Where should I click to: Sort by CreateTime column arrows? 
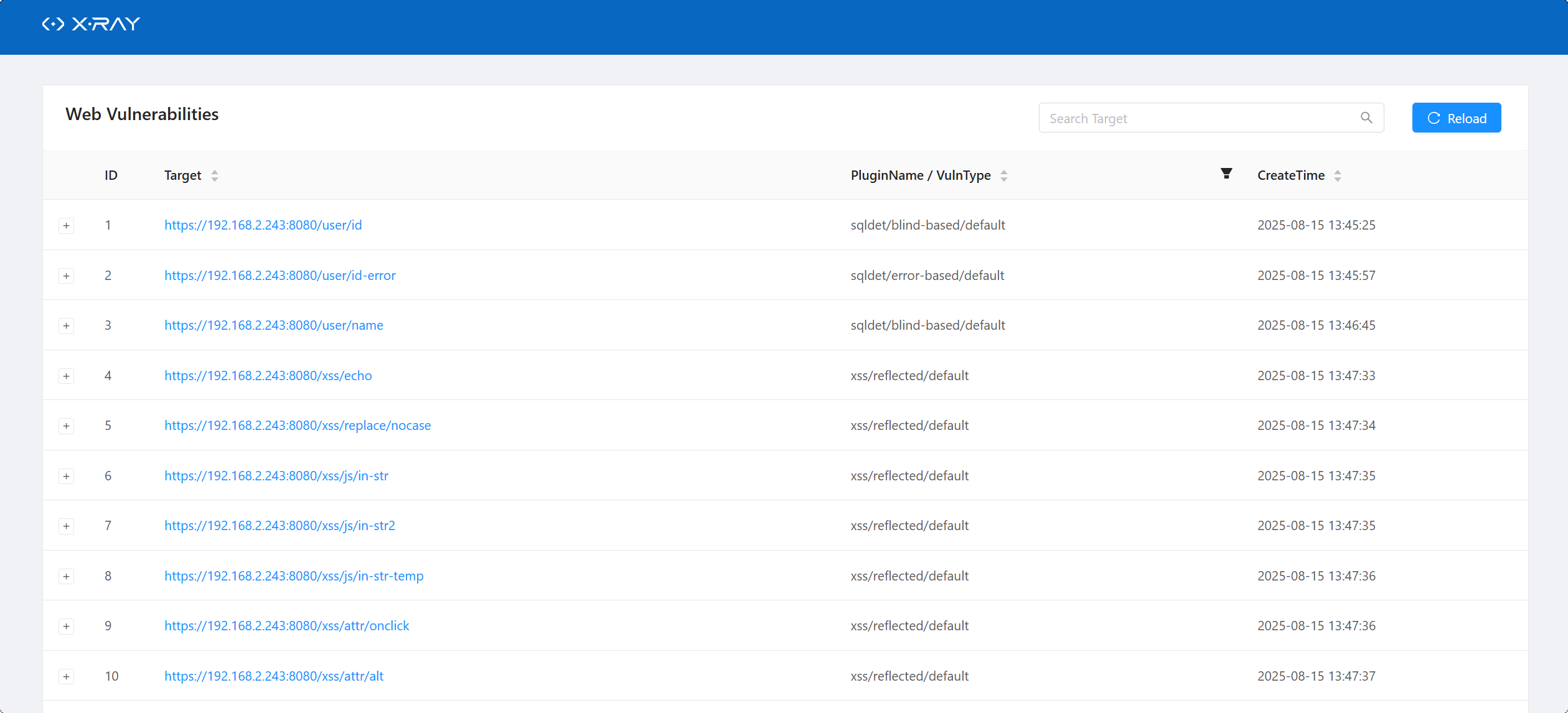(x=1337, y=176)
